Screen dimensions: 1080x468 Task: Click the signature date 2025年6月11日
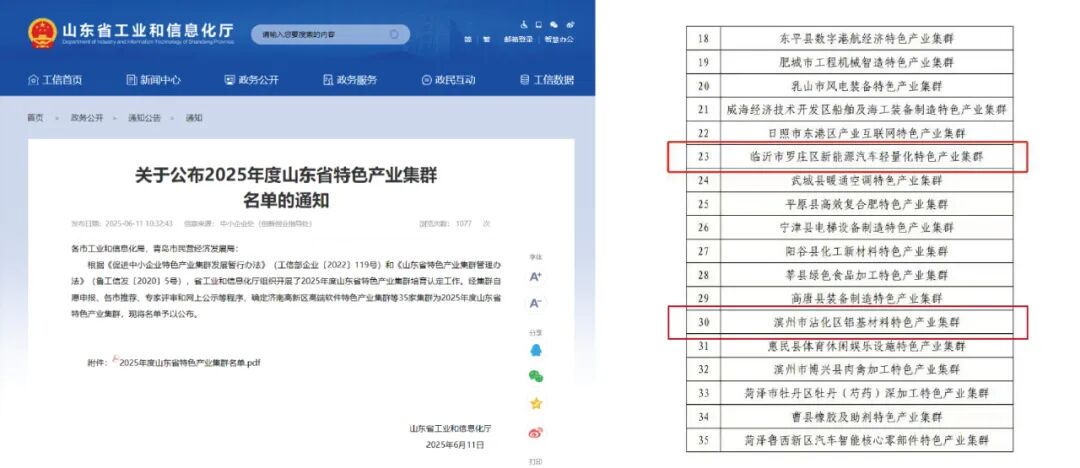(x=455, y=445)
